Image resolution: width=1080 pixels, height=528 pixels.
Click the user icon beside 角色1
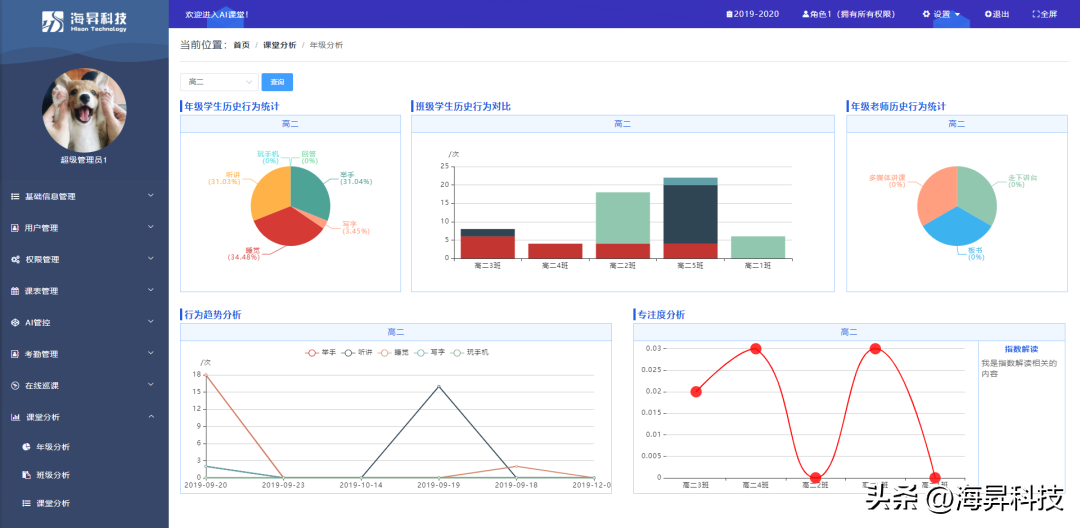pyautogui.click(x=805, y=14)
